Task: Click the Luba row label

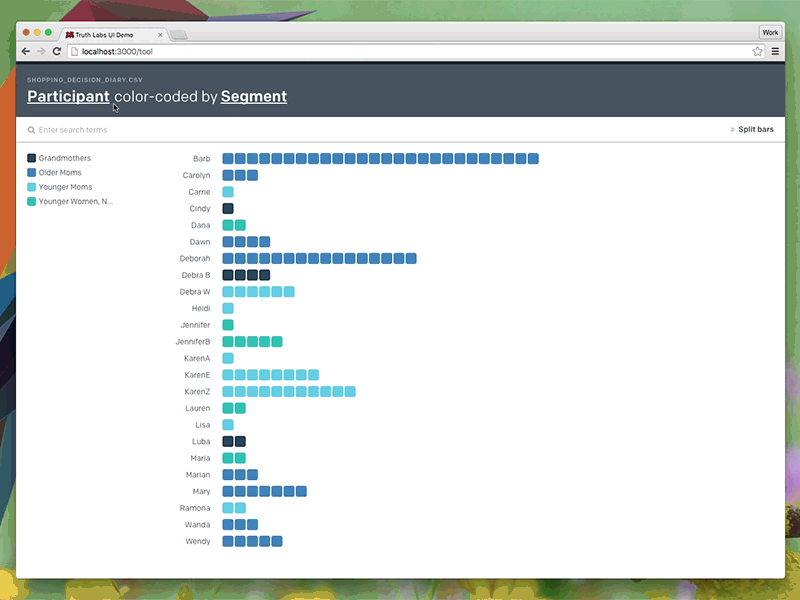Action: point(201,442)
